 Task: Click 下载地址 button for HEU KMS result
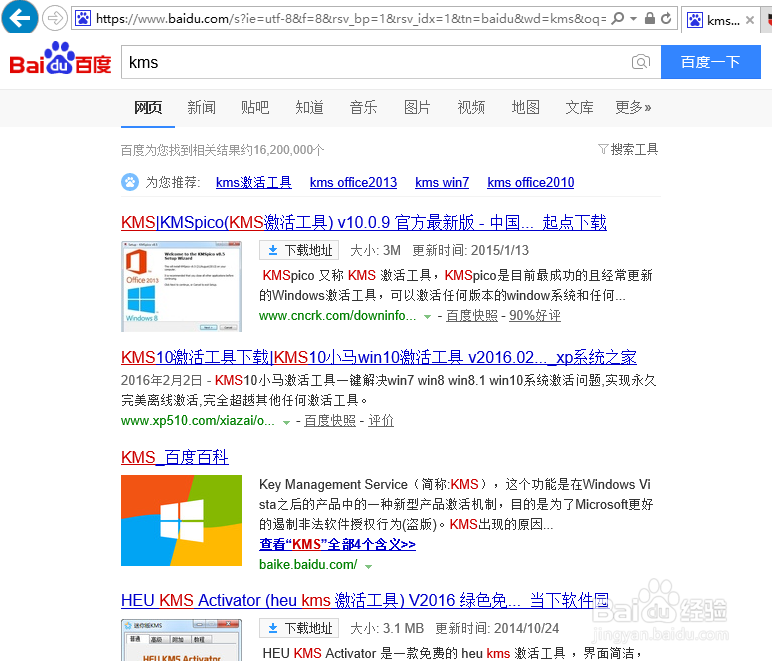(x=299, y=629)
